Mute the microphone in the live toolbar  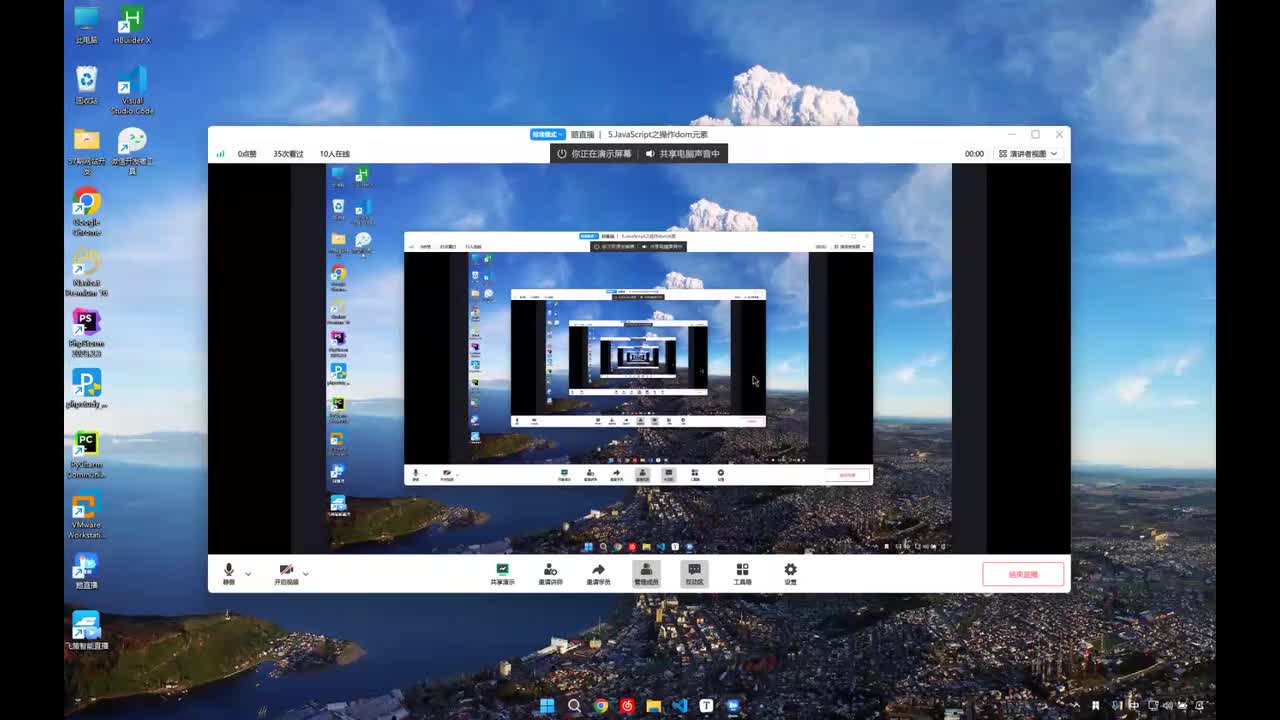pos(229,573)
